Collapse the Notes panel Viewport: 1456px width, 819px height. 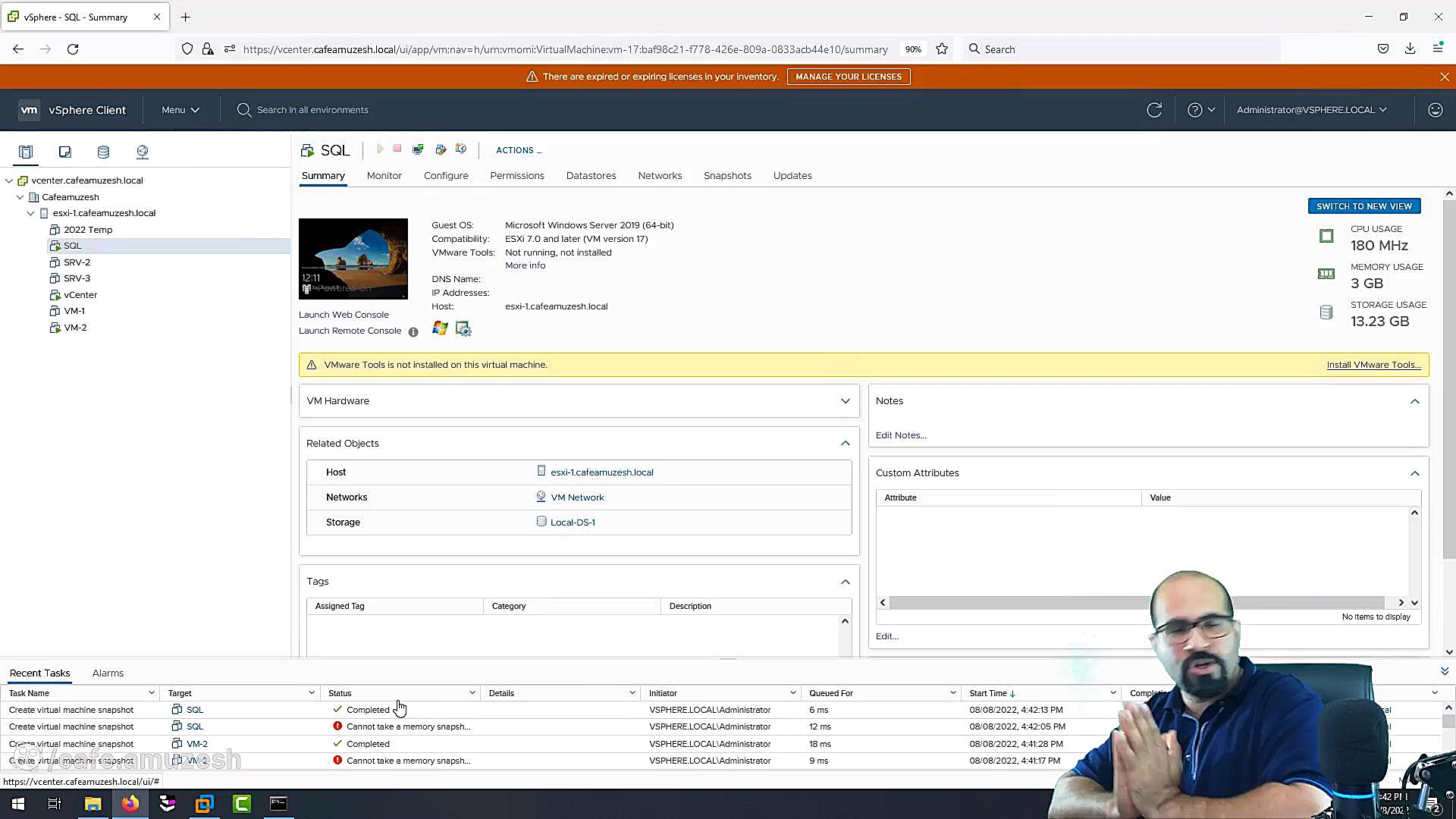coord(1415,401)
